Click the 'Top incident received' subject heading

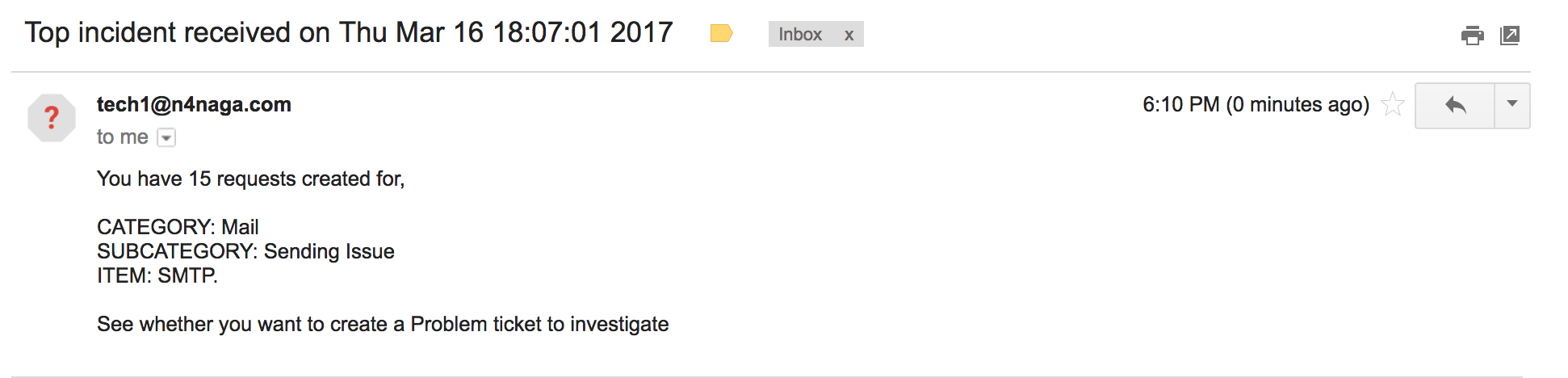(349, 33)
